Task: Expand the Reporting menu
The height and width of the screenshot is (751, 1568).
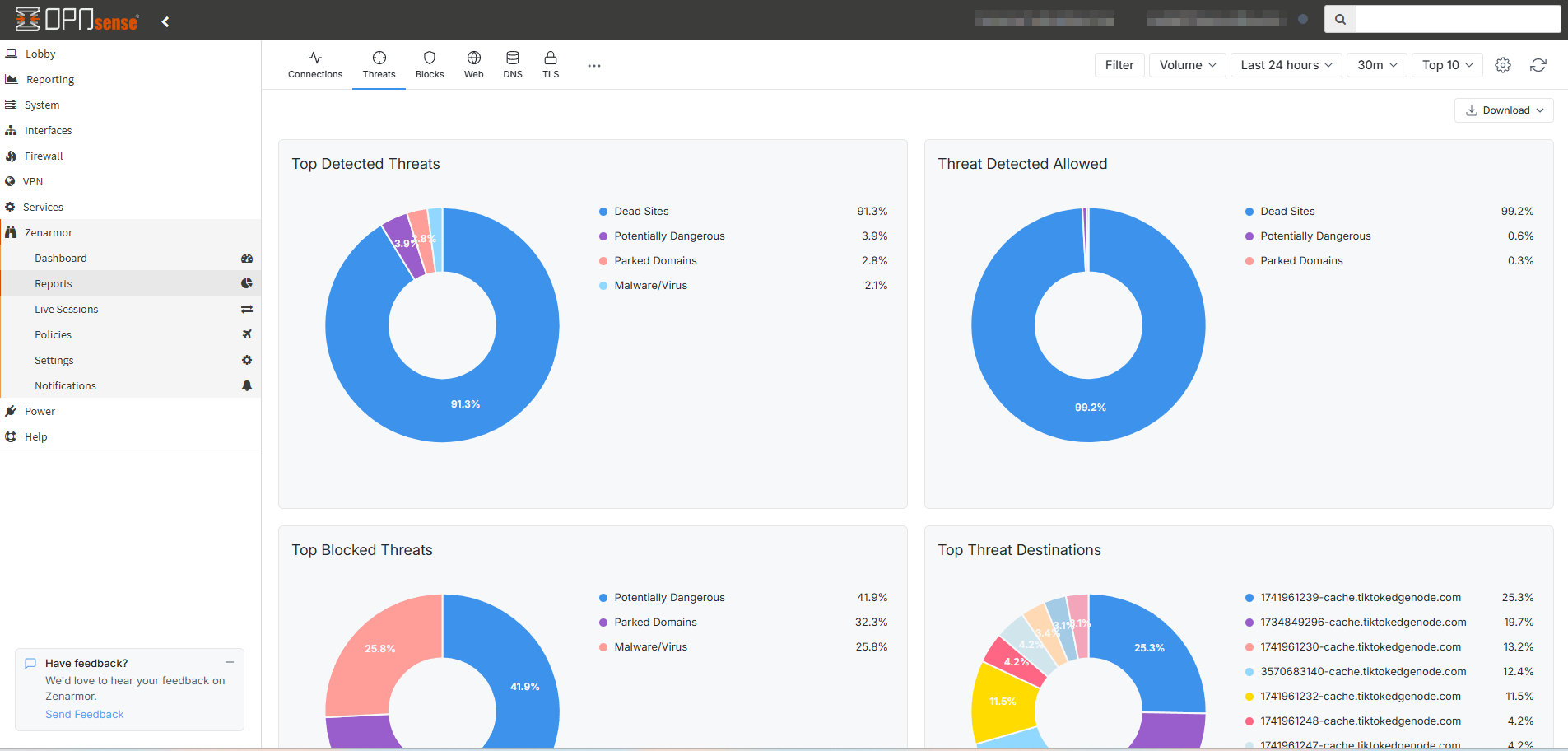Action: (x=130, y=79)
